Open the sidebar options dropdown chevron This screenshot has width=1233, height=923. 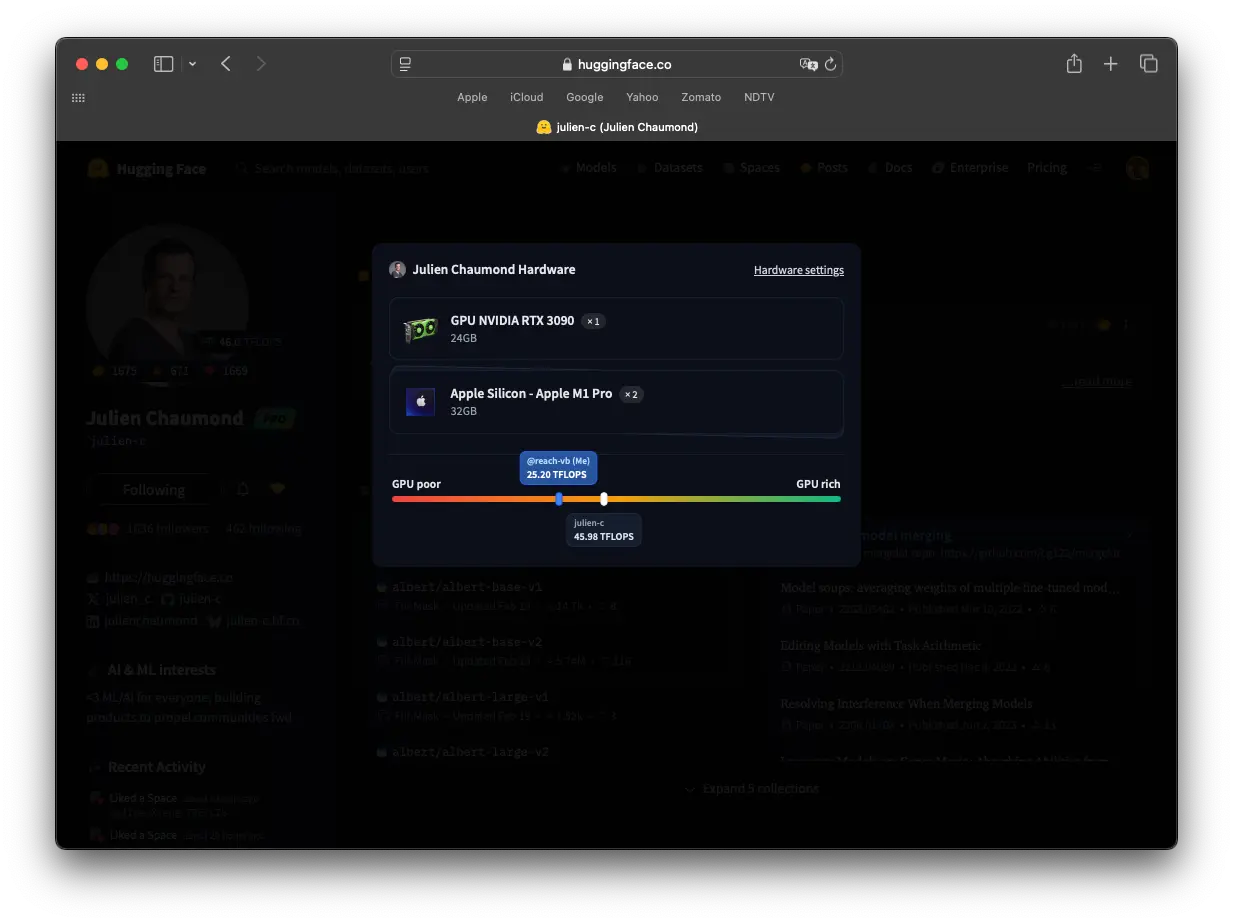click(x=192, y=64)
